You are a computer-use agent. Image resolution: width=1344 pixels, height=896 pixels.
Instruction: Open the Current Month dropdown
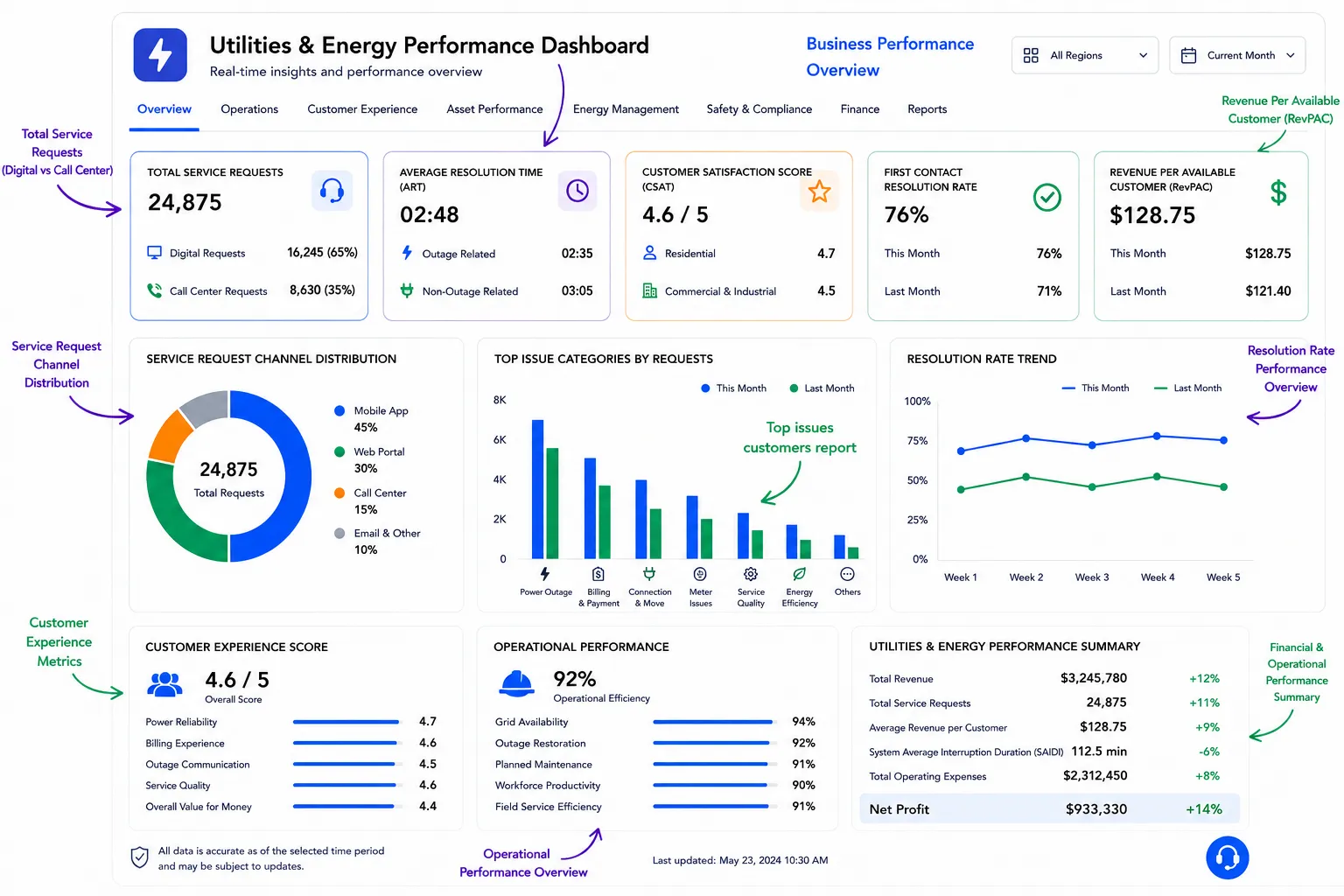1237,55
